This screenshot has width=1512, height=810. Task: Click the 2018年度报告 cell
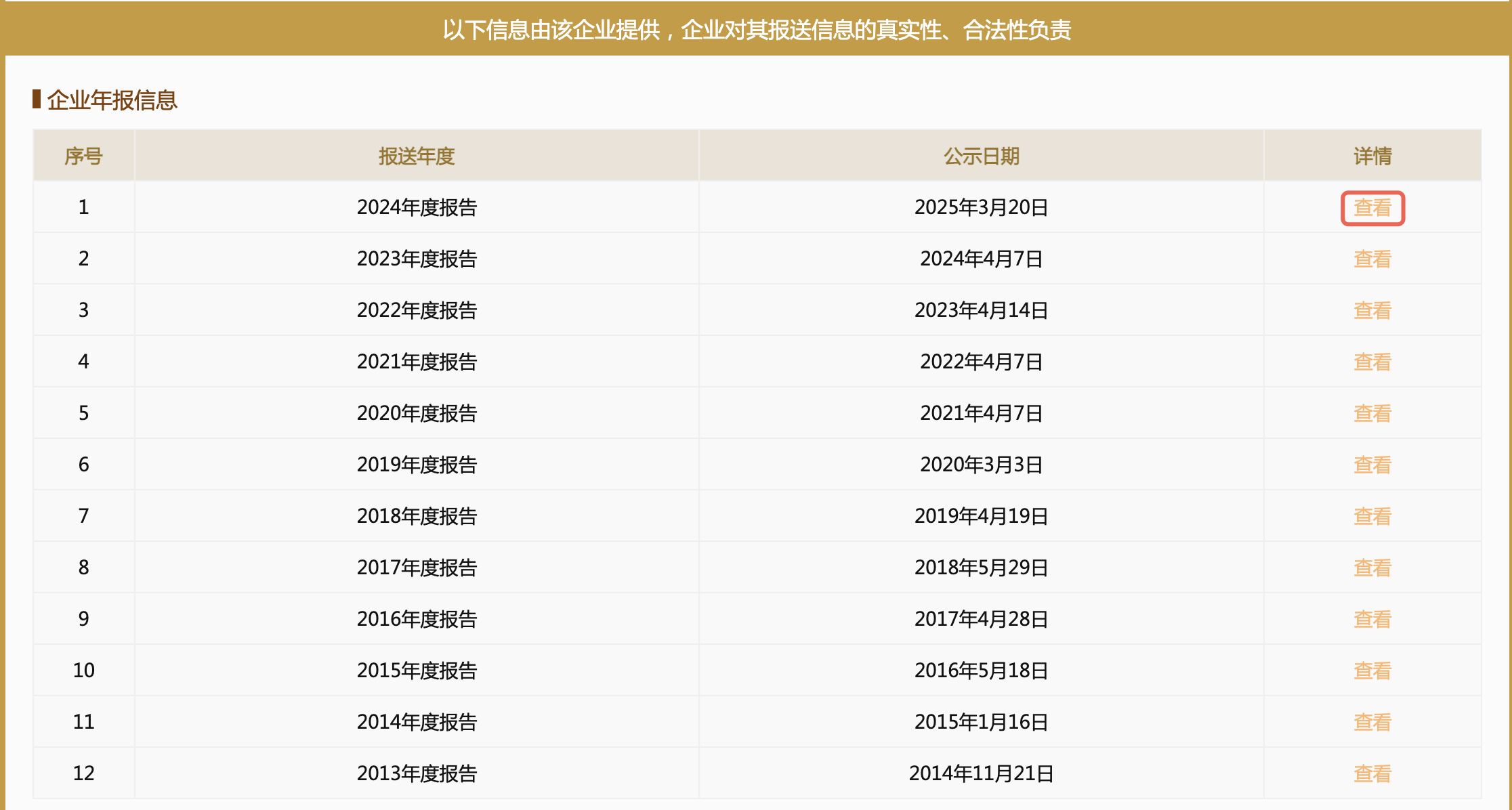417,516
